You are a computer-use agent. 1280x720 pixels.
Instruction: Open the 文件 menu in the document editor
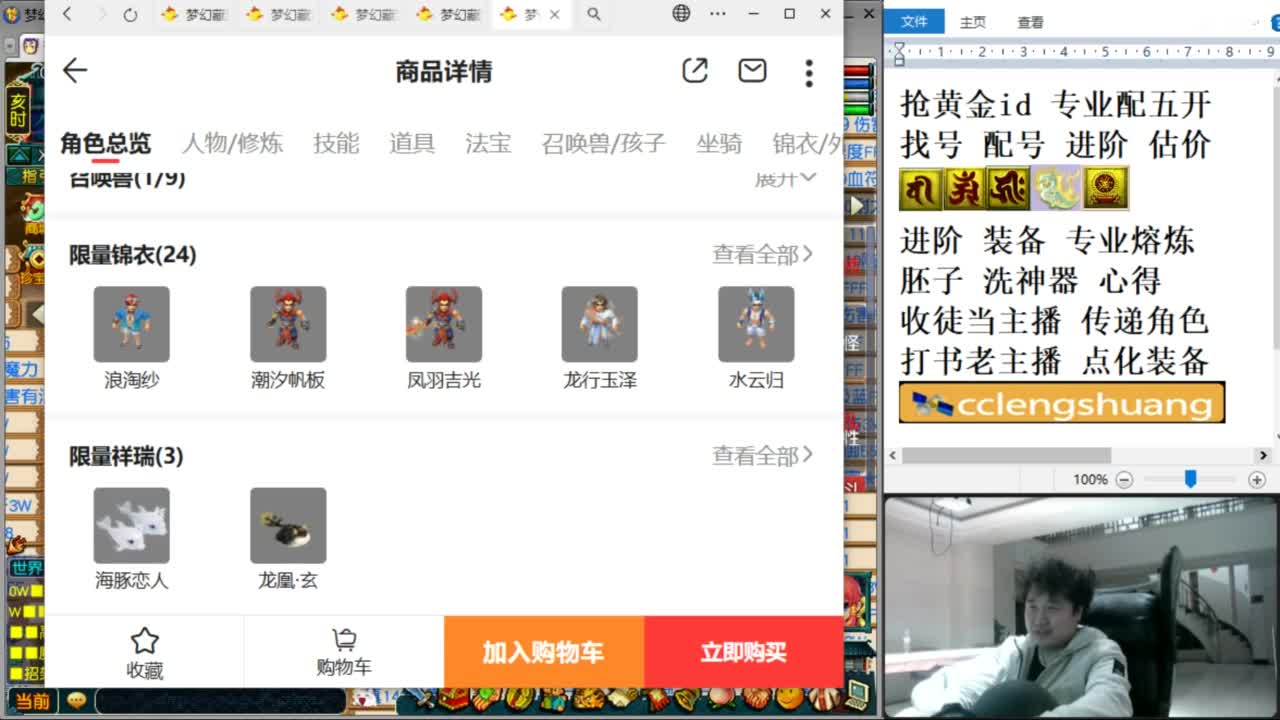click(914, 21)
